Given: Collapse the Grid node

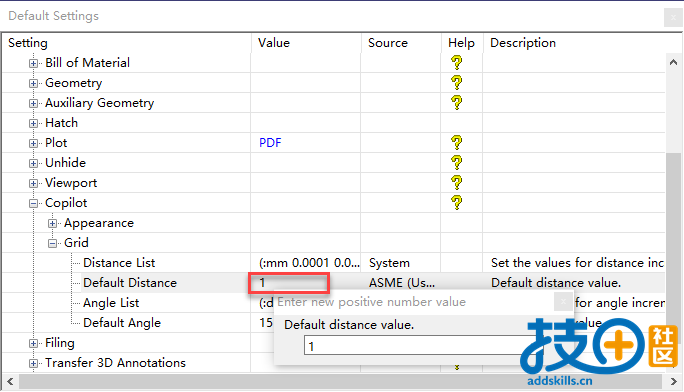Looking at the screenshot, I should (x=52, y=244).
